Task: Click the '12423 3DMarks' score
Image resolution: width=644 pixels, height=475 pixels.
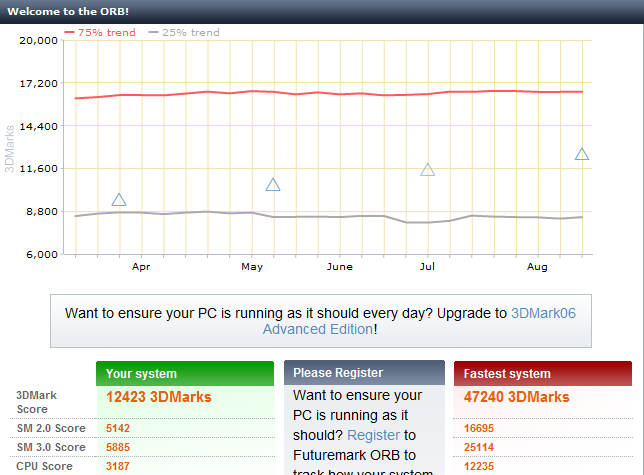Action: 159,397
